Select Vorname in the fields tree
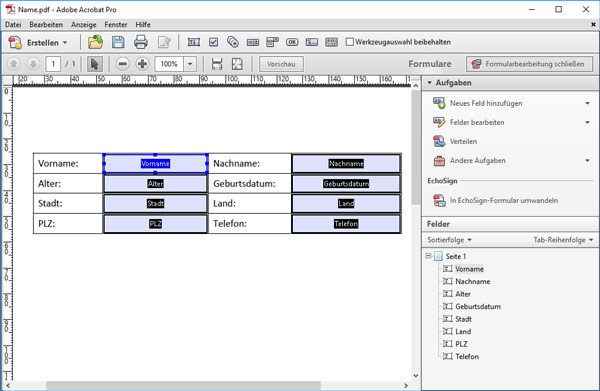Screen dimensions: 600x391 tap(469, 269)
